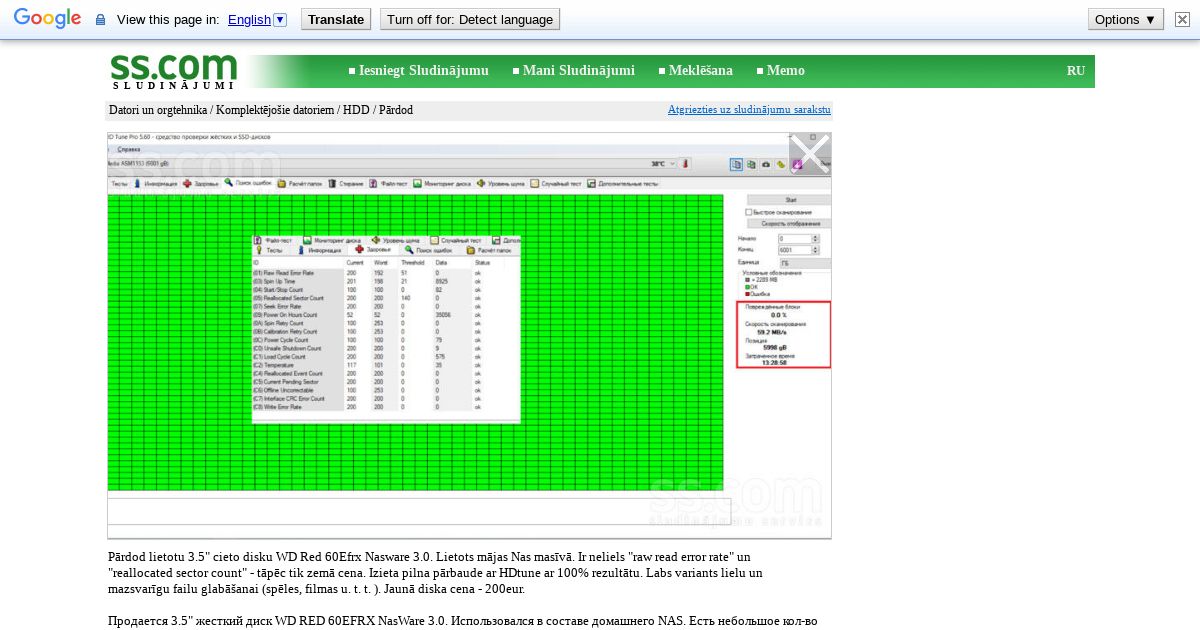
Task: Toggle Быстрое сканирование checkbox in HD Tune image
Action: pos(749,212)
